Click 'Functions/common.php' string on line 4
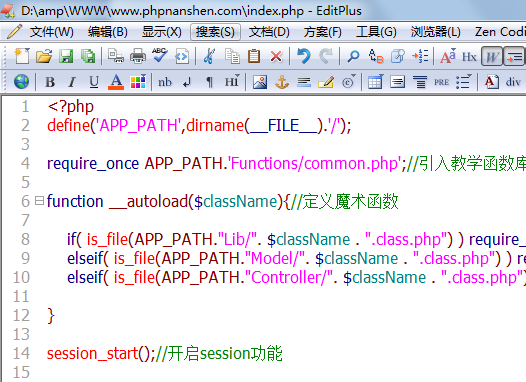 tap(314, 164)
